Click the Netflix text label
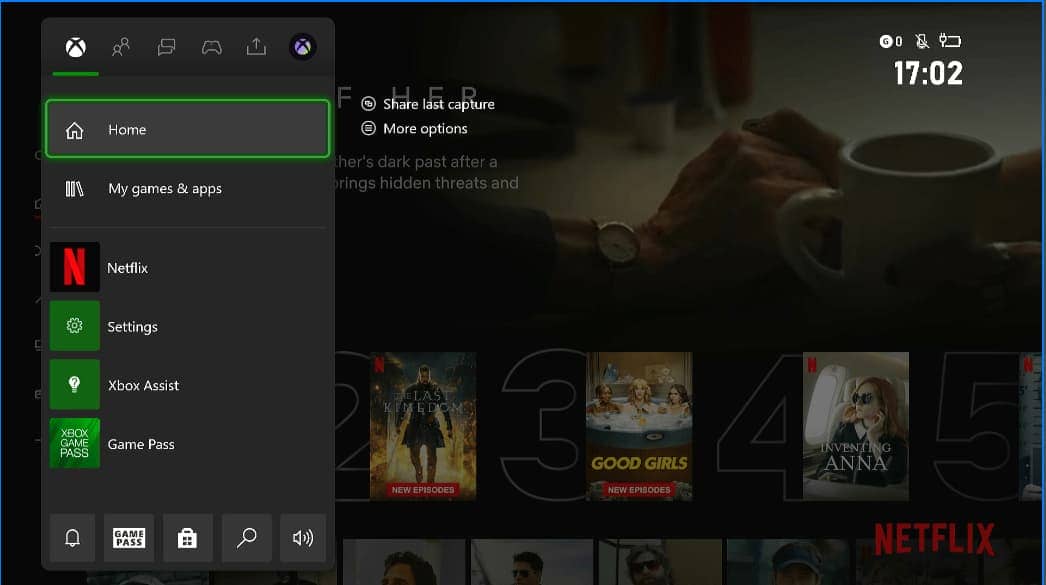1046x585 pixels. 127,268
